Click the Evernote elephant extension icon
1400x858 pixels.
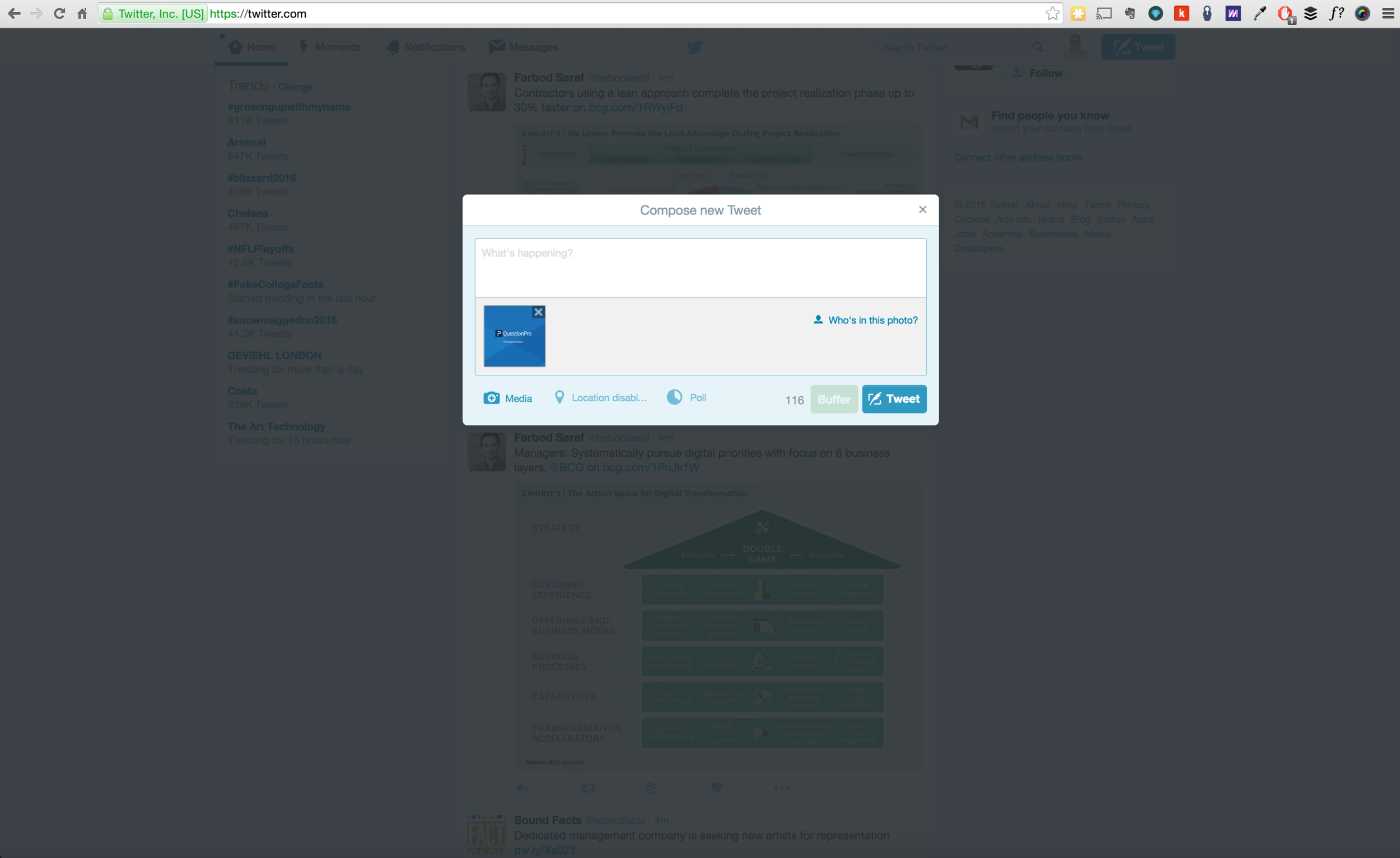[1130, 13]
